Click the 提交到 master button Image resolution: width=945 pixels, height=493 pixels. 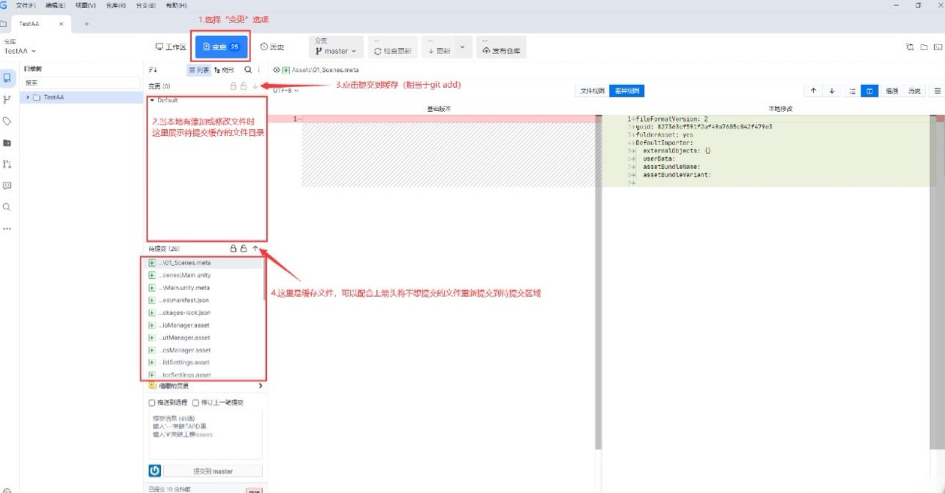click(213, 471)
